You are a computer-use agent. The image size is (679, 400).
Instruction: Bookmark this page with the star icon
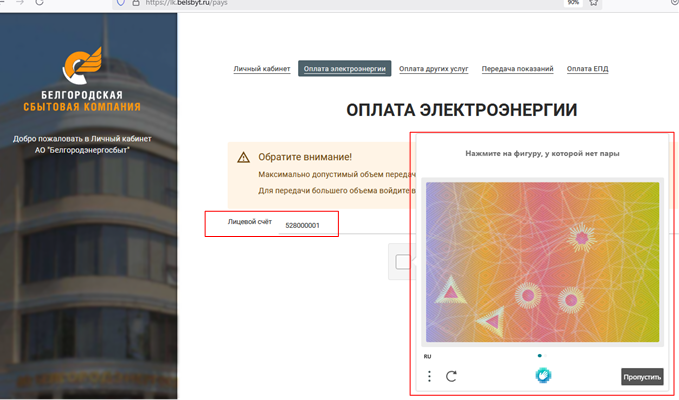pyautogui.click(x=593, y=3)
